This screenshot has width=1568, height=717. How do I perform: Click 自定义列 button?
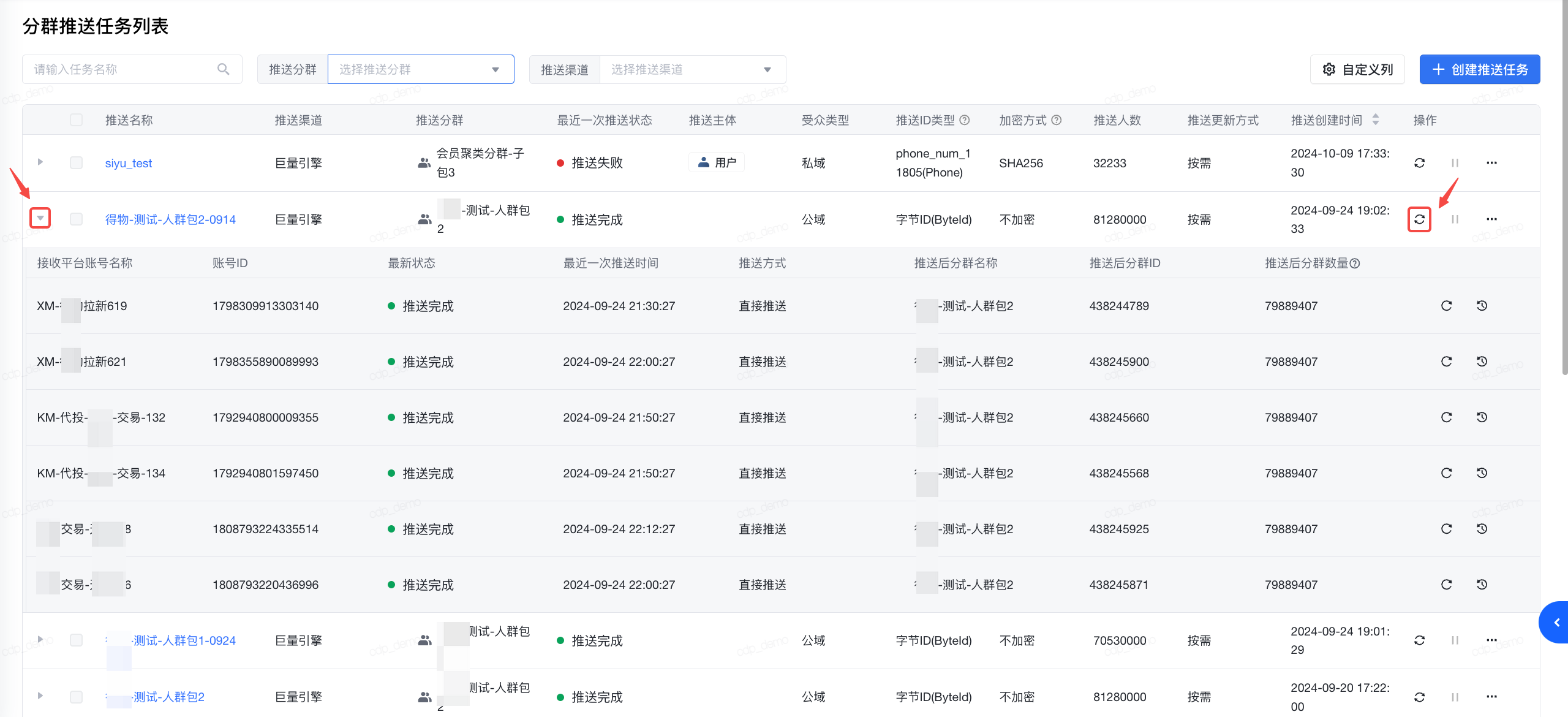click(1357, 69)
